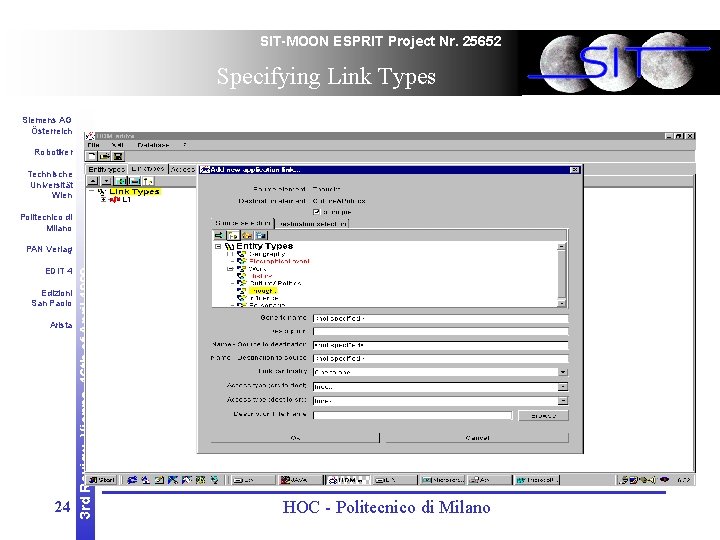Image resolution: width=720 pixels, height=540 pixels.
Task: Open the File menu
Action: 93,145
